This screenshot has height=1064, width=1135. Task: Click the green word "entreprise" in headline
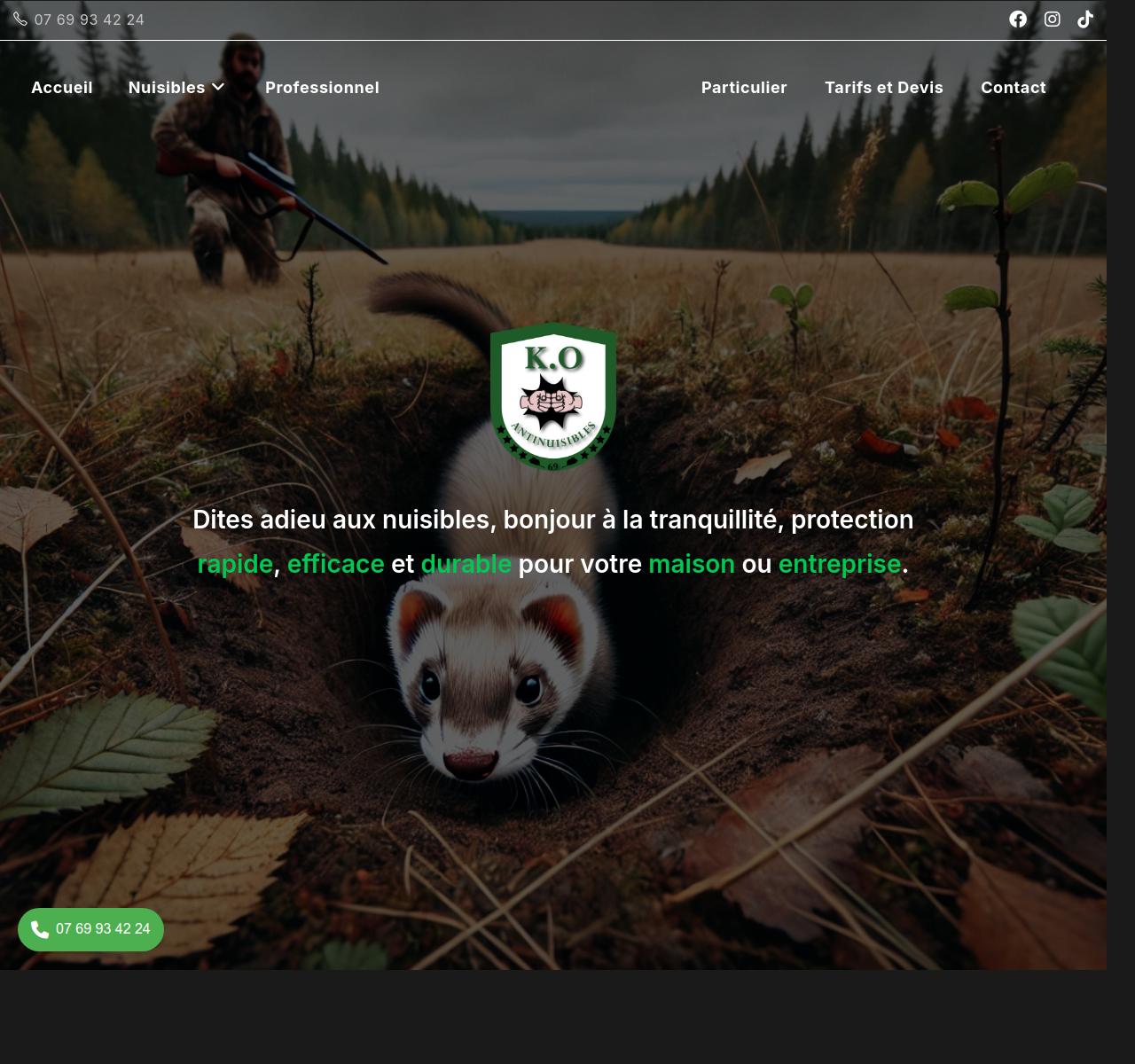pyautogui.click(x=839, y=564)
